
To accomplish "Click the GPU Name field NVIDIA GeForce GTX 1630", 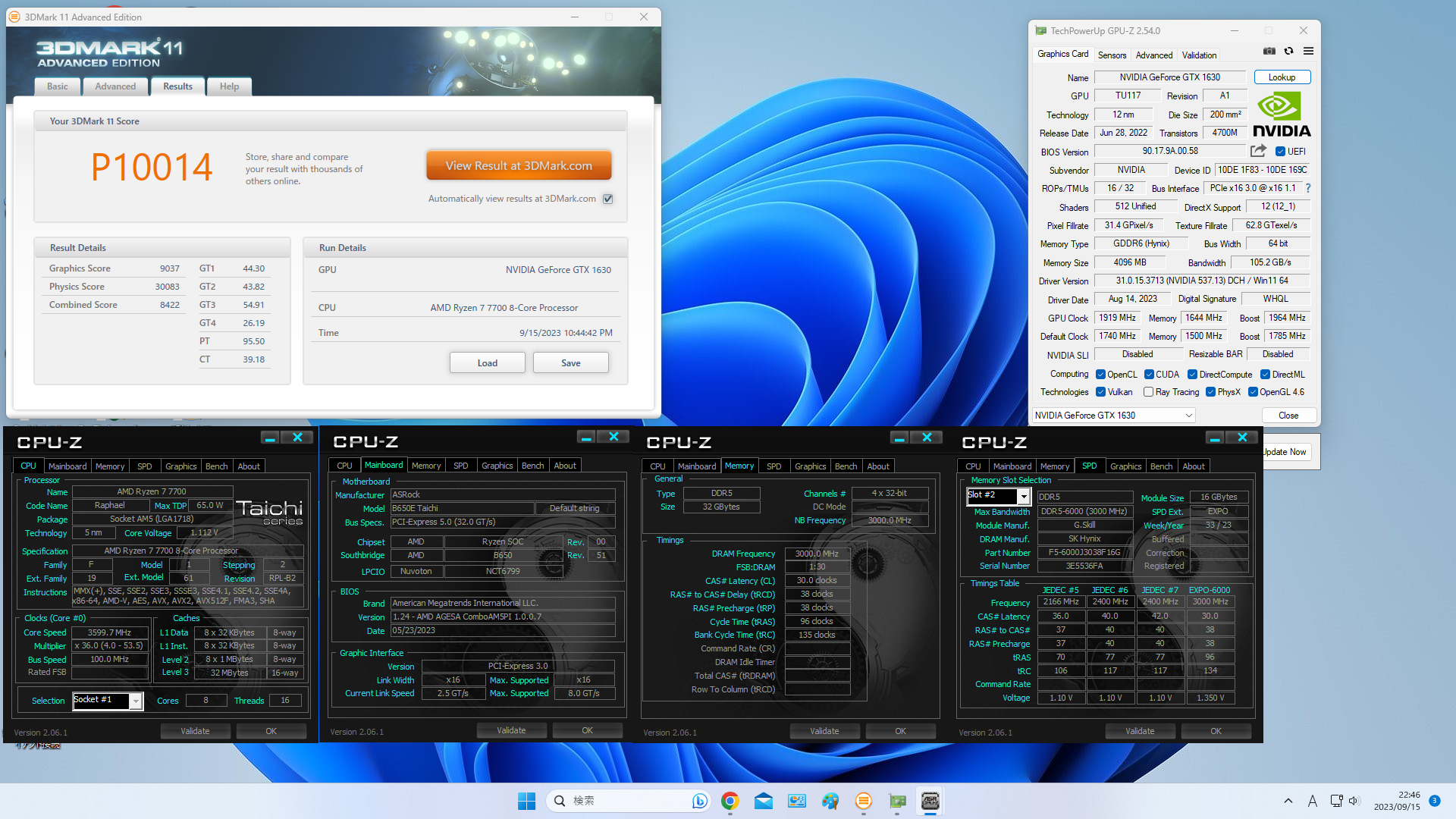I will click(1169, 77).
